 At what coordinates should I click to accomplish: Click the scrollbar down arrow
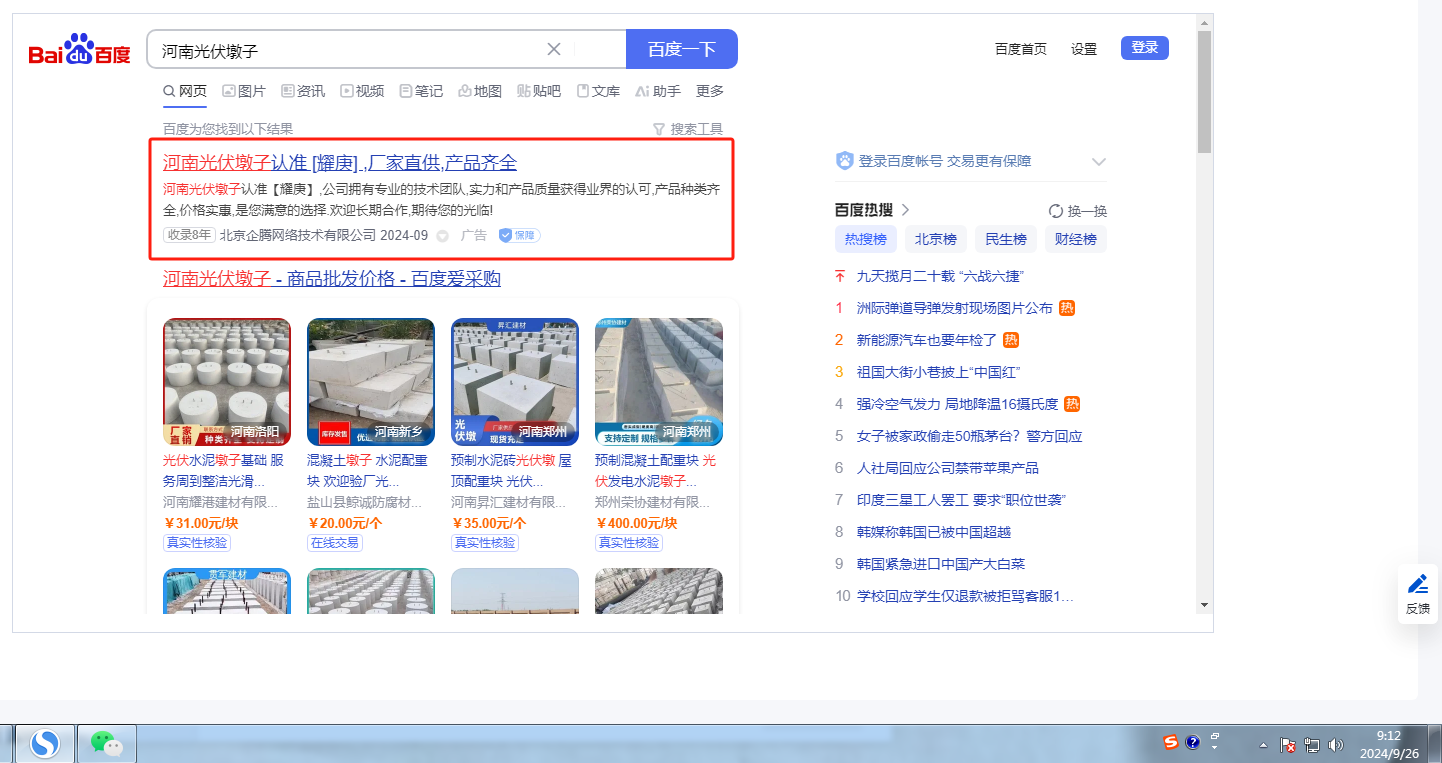[1204, 605]
